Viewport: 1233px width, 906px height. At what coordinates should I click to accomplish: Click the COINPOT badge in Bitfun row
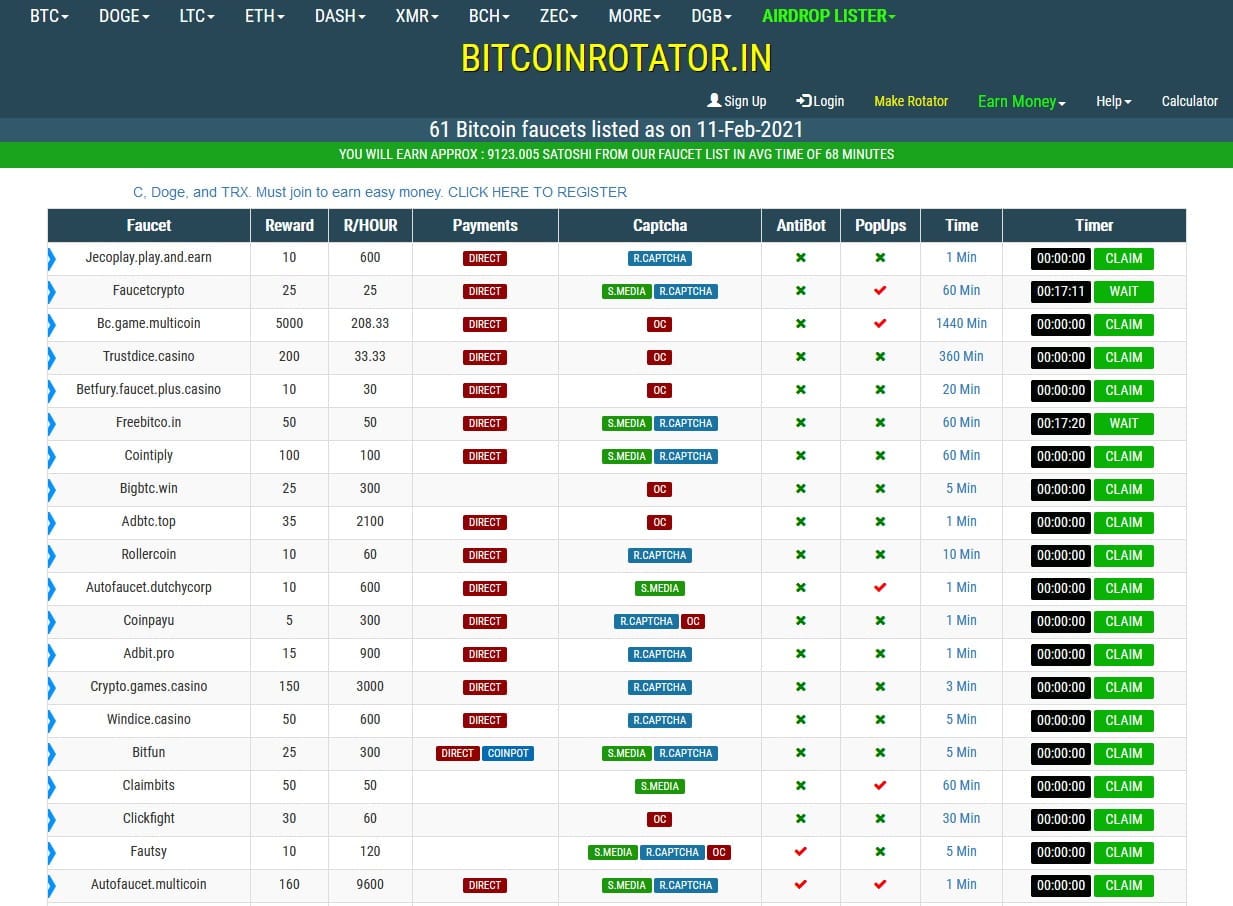pyautogui.click(x=508, y=753)
